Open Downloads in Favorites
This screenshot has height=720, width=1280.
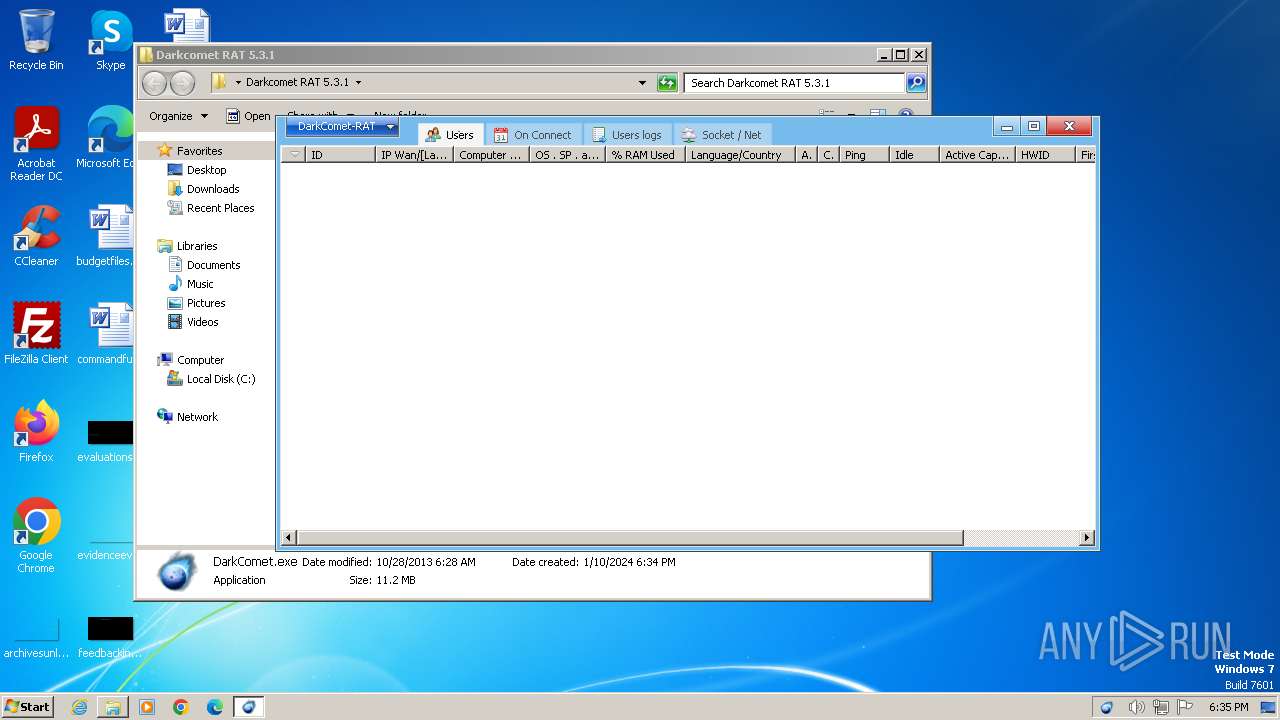[212, 189]
